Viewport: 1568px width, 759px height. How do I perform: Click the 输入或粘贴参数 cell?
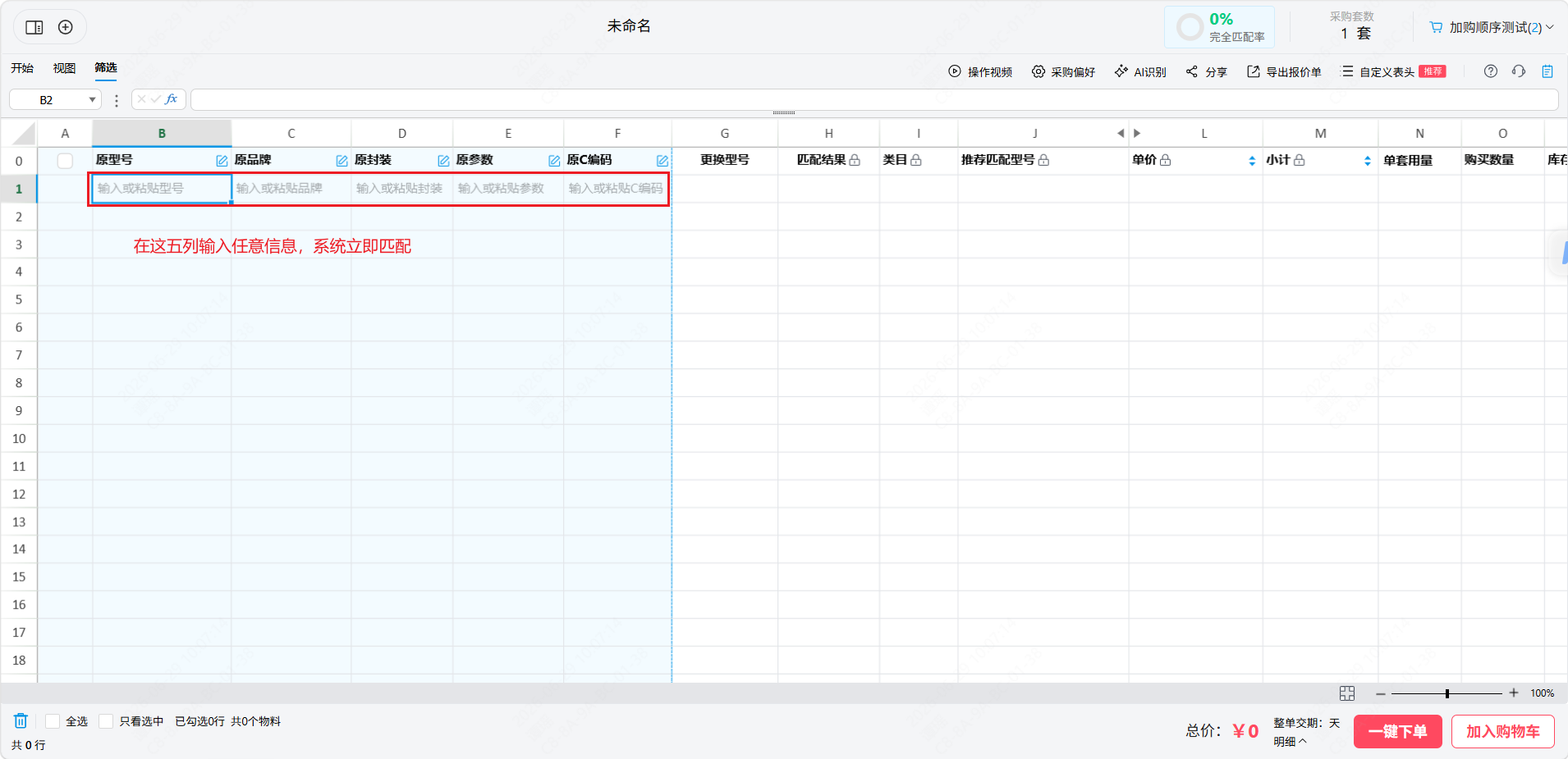(x=508, y=189)
